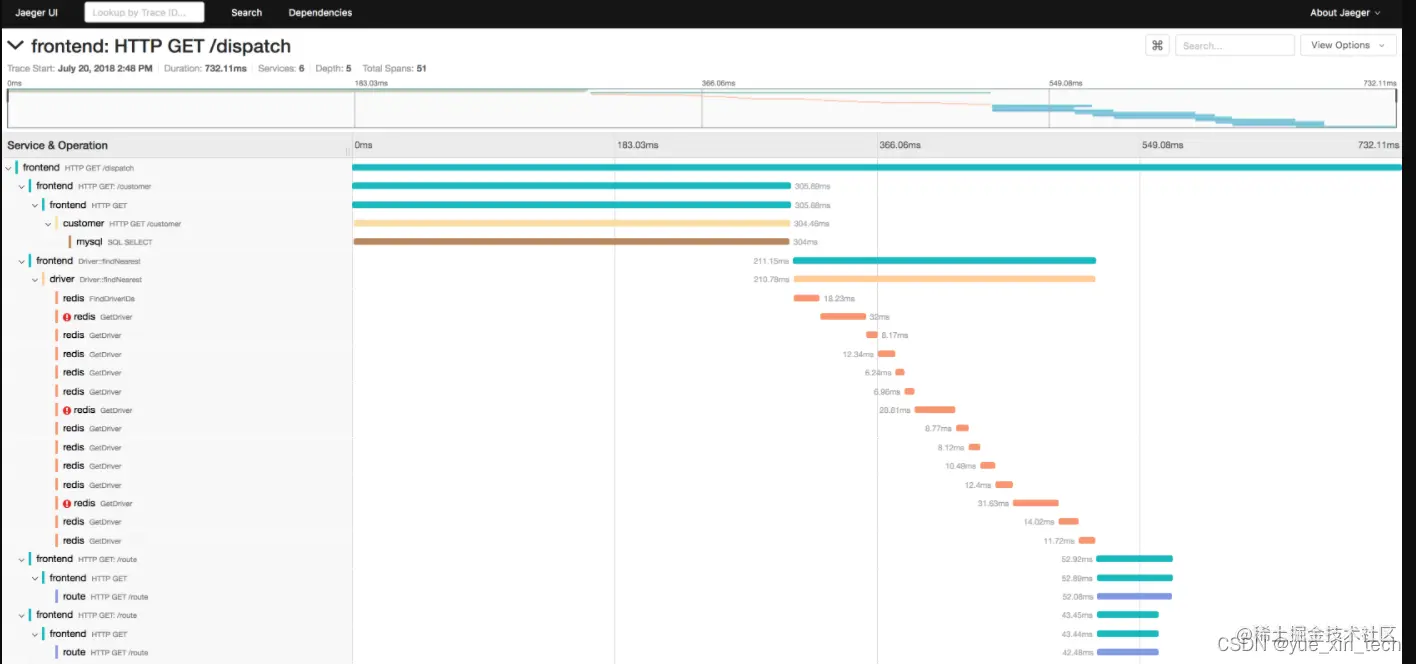The width and height of the screenshot is (1416, 664).
Task: Open keyboard shortcuts with the ⌘ icon button
Action: tap(1157, 45)
